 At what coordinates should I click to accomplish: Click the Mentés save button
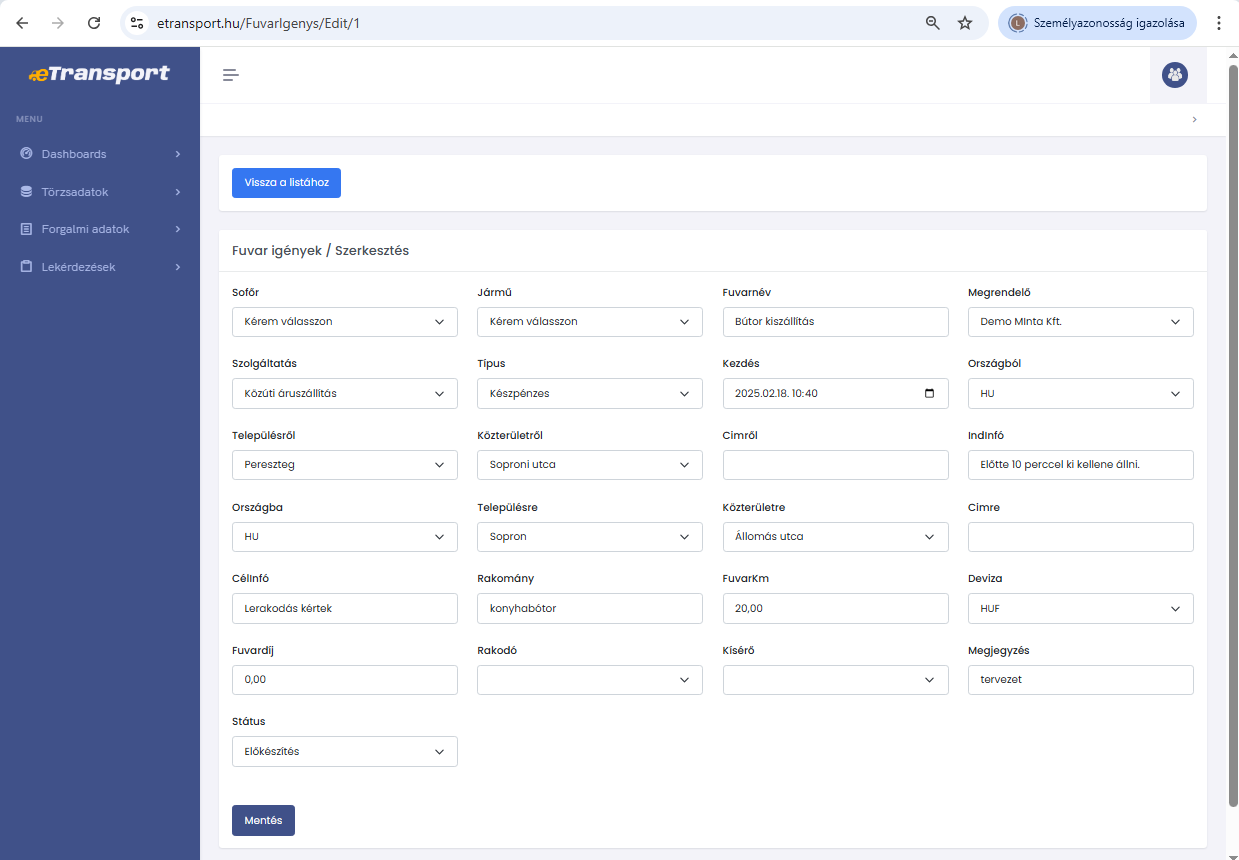coord(263,820)
